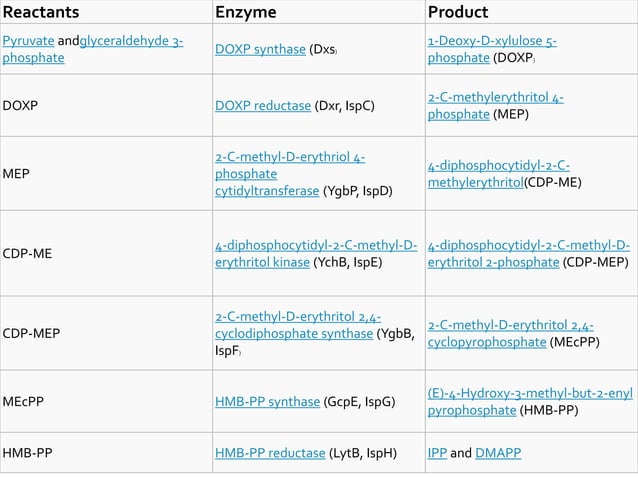The width and height of the screenshot is (638, 478).
Task: Click the MEP cytidyltransferase enzyme link
Action: click(x=290, y=174)
